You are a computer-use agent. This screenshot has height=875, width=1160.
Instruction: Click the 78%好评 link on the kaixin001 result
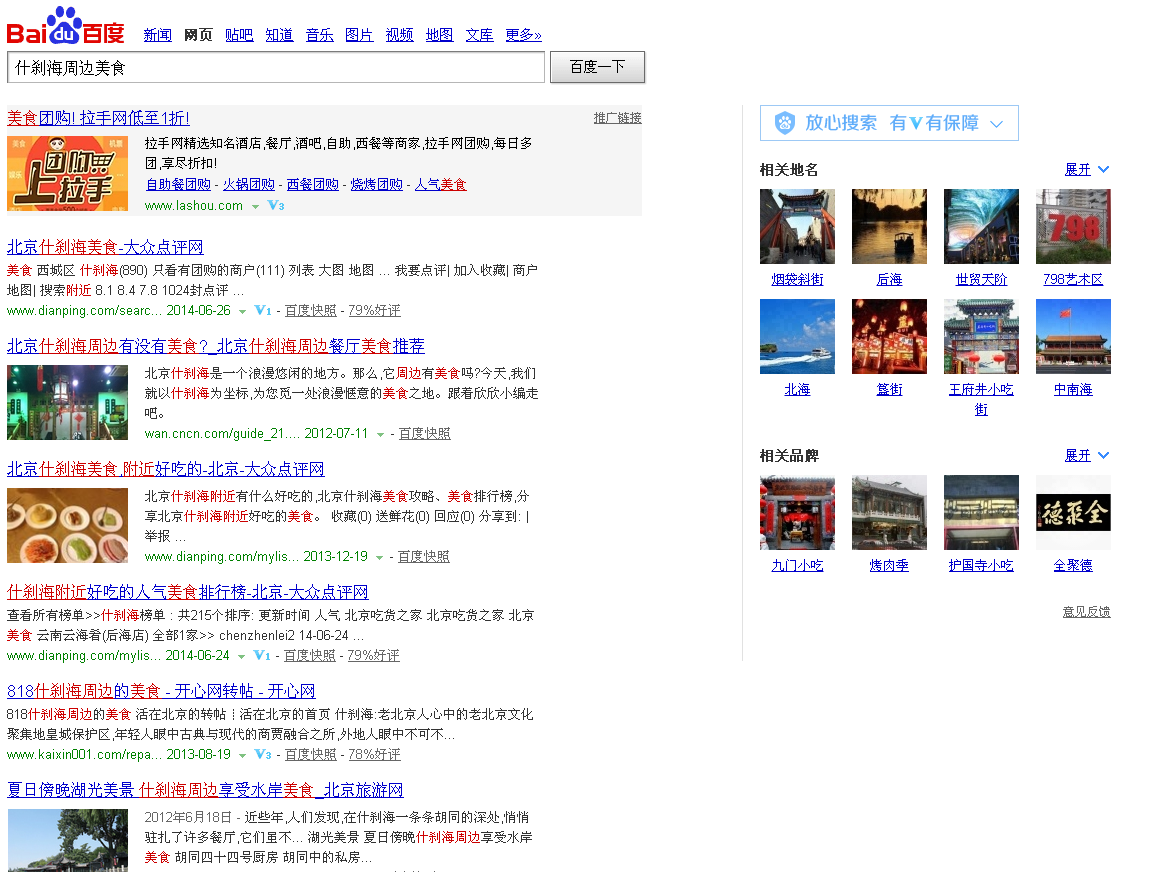pyautogui.click(x=374, y=754)
